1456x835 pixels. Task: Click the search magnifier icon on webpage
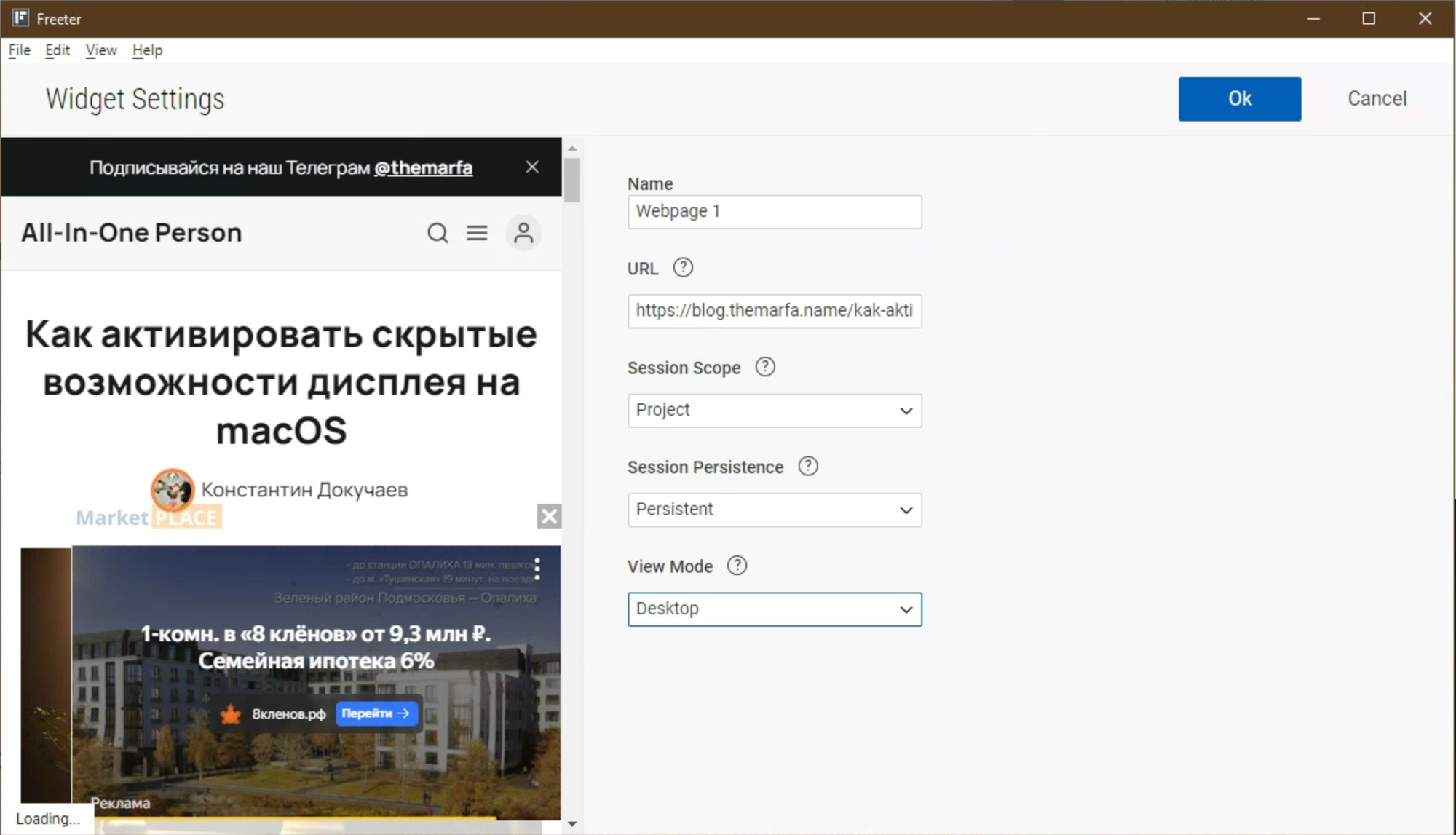tap(437, 233)
